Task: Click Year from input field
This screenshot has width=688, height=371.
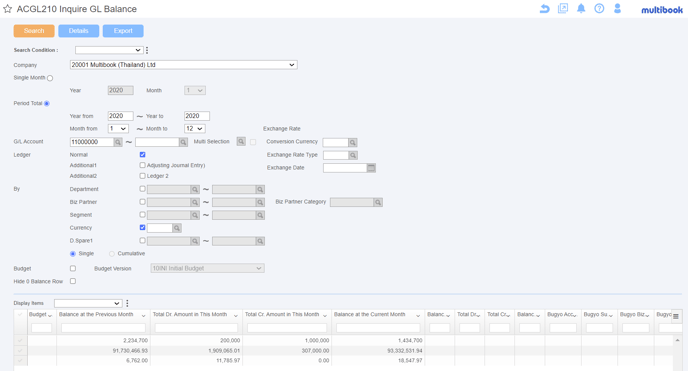Action: [x=120, y=116]
